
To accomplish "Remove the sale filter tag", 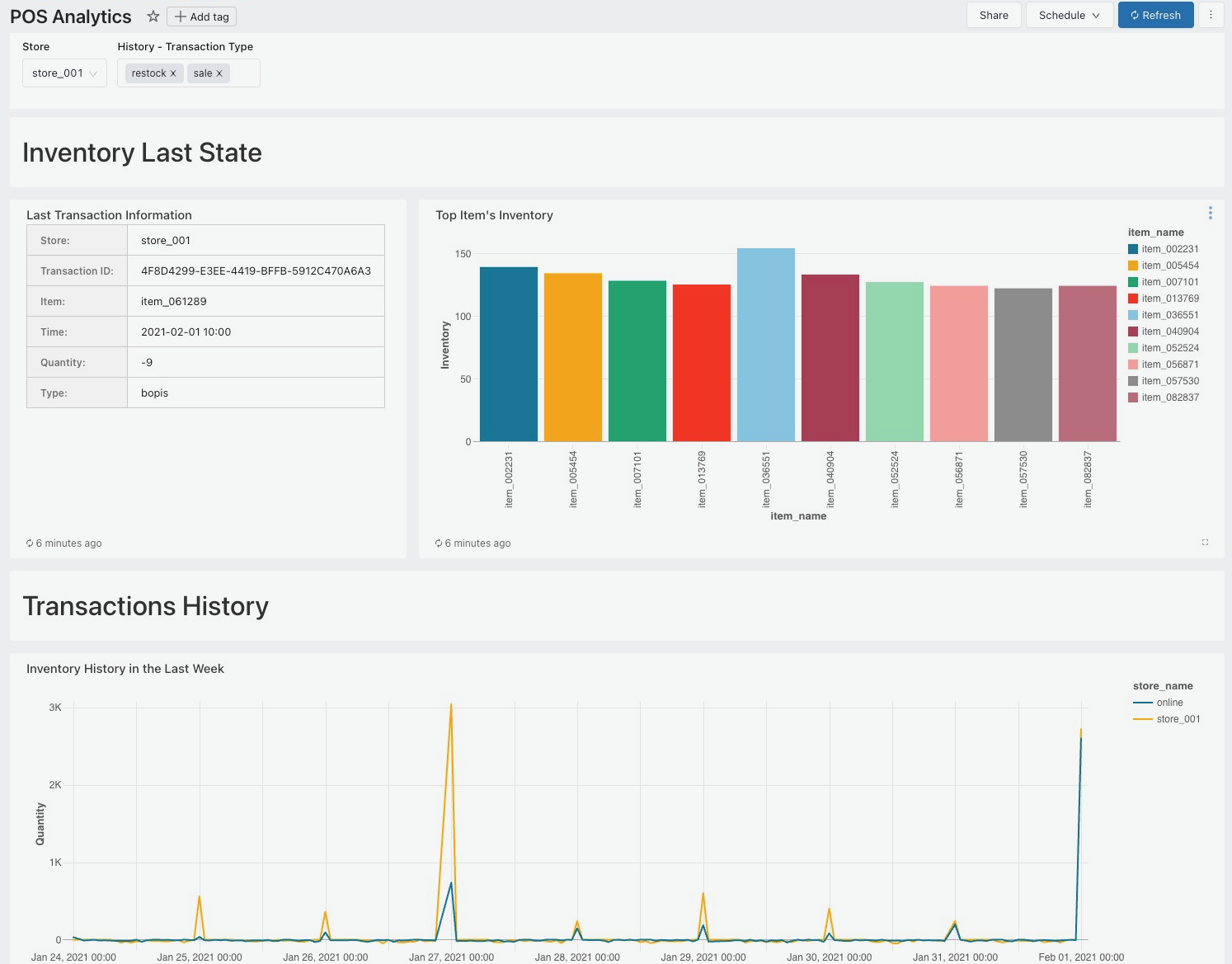I will (x=219, y=73).
